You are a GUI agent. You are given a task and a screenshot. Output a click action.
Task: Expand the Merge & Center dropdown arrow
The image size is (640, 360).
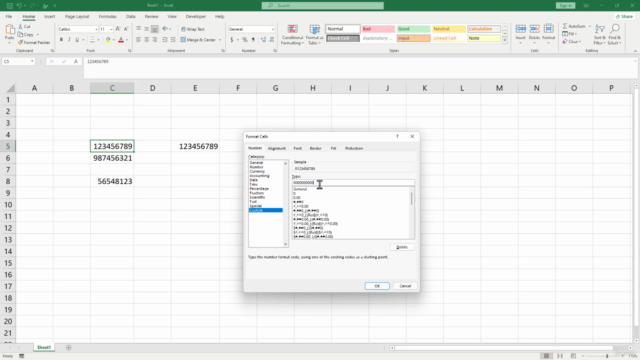pyautogui.click(x=220, y=40)
